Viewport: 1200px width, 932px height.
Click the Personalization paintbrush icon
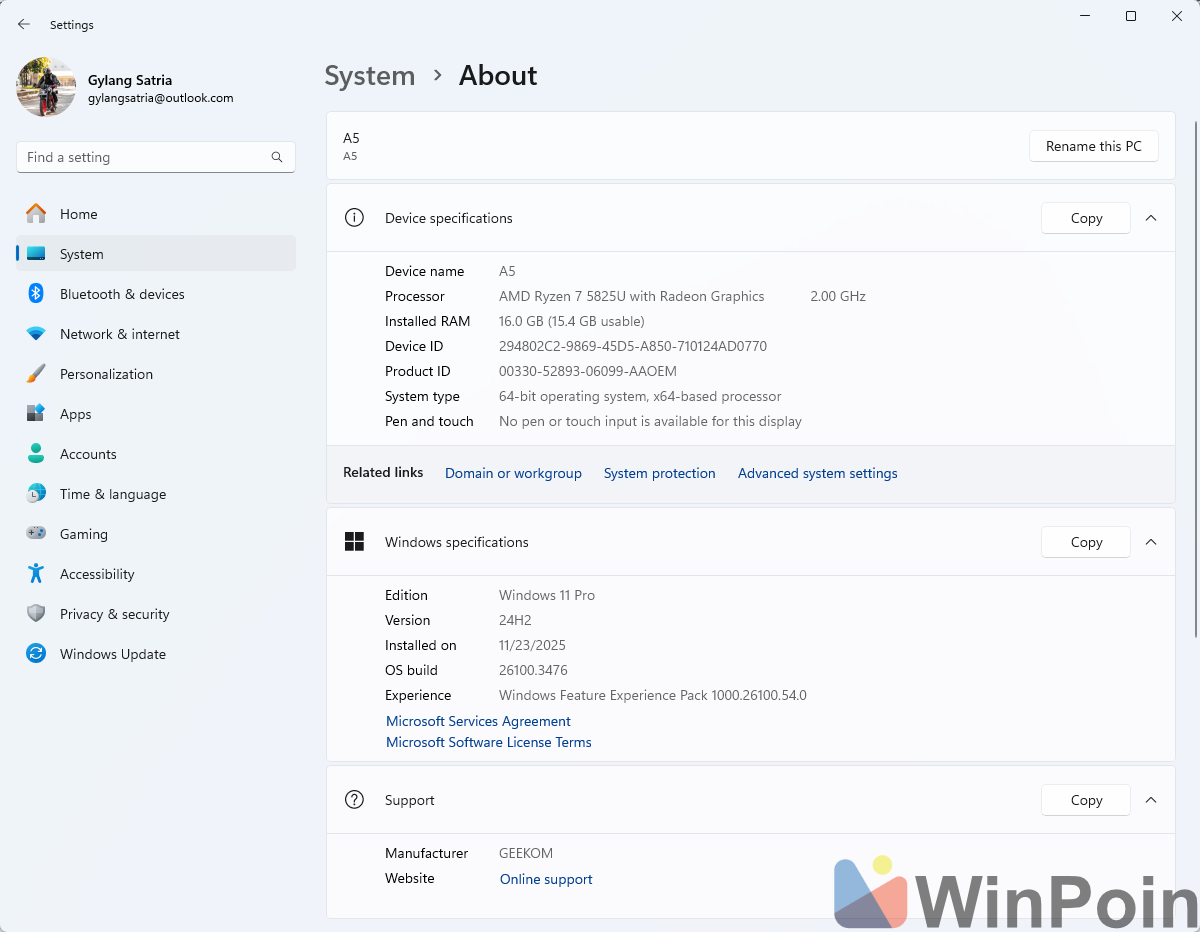pyautogui.click(x=36, y=374)
